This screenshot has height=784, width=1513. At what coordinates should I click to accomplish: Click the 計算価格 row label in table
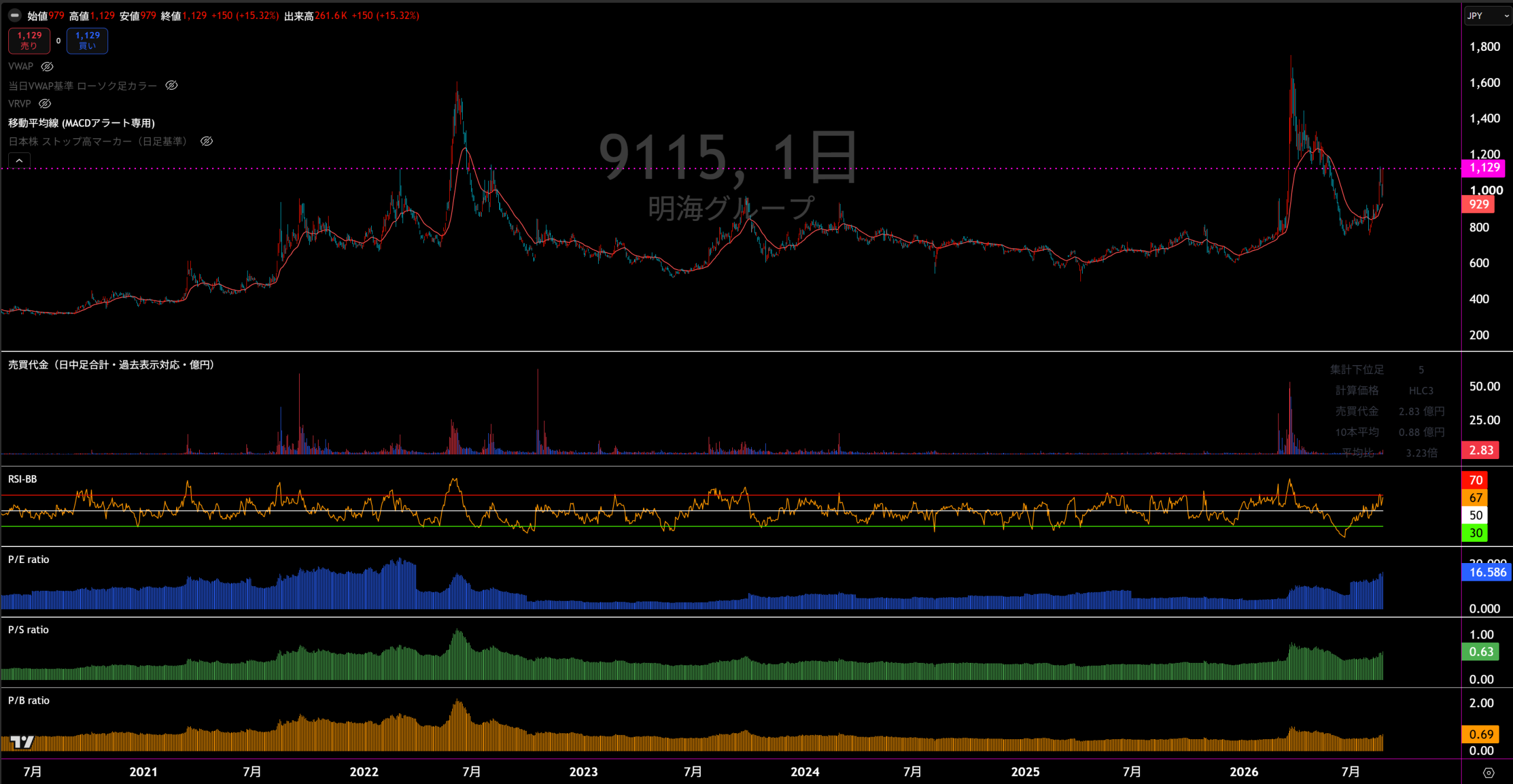point(1357,391)
